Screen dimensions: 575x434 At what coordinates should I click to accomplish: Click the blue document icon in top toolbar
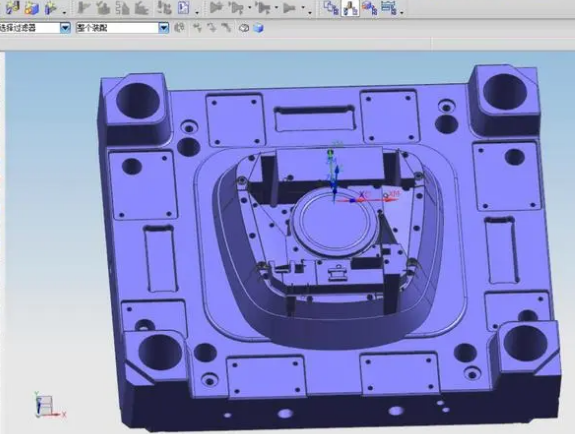tap(183, 8)
